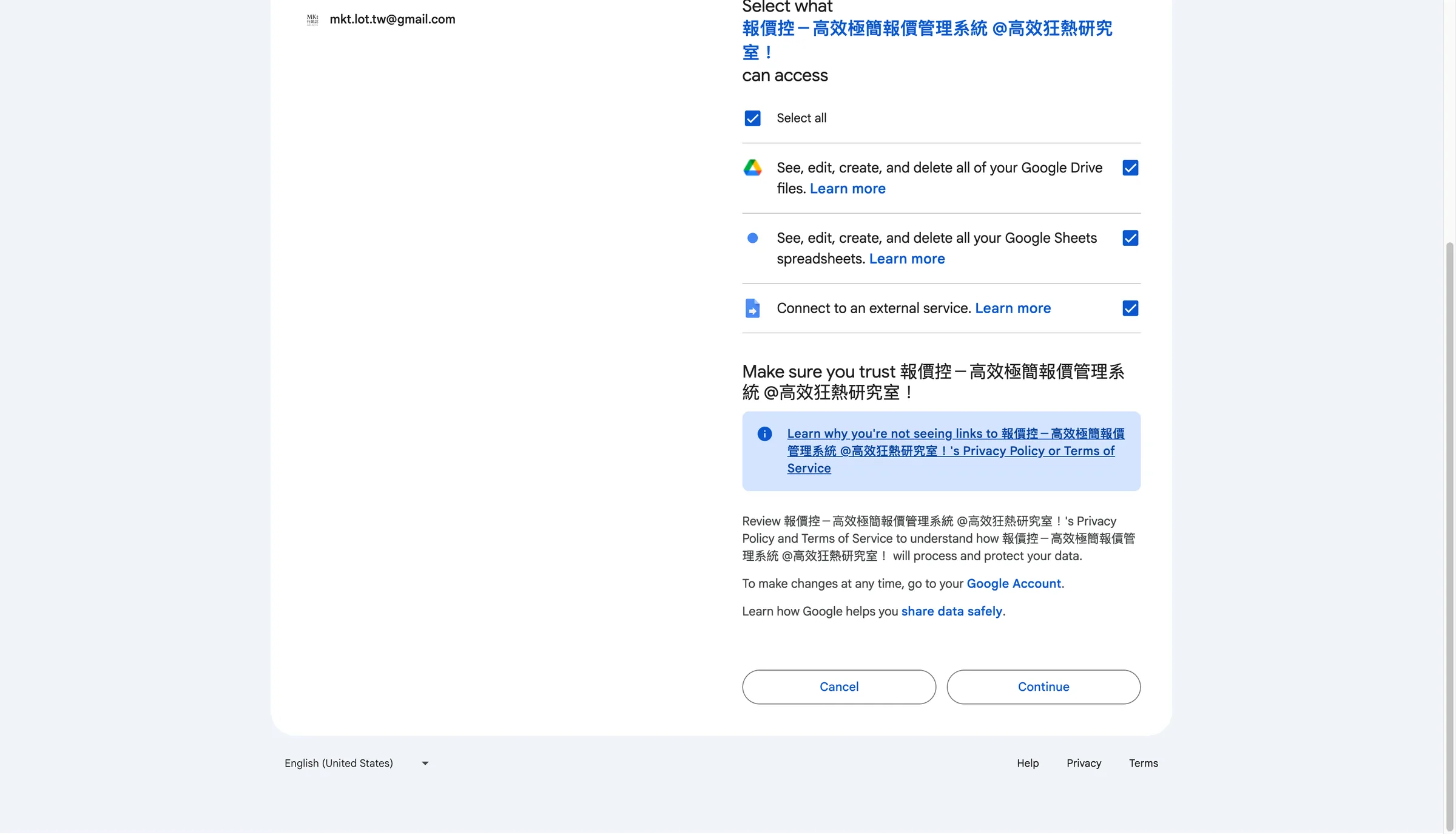Click the external service document icon

tap(752, 308)
